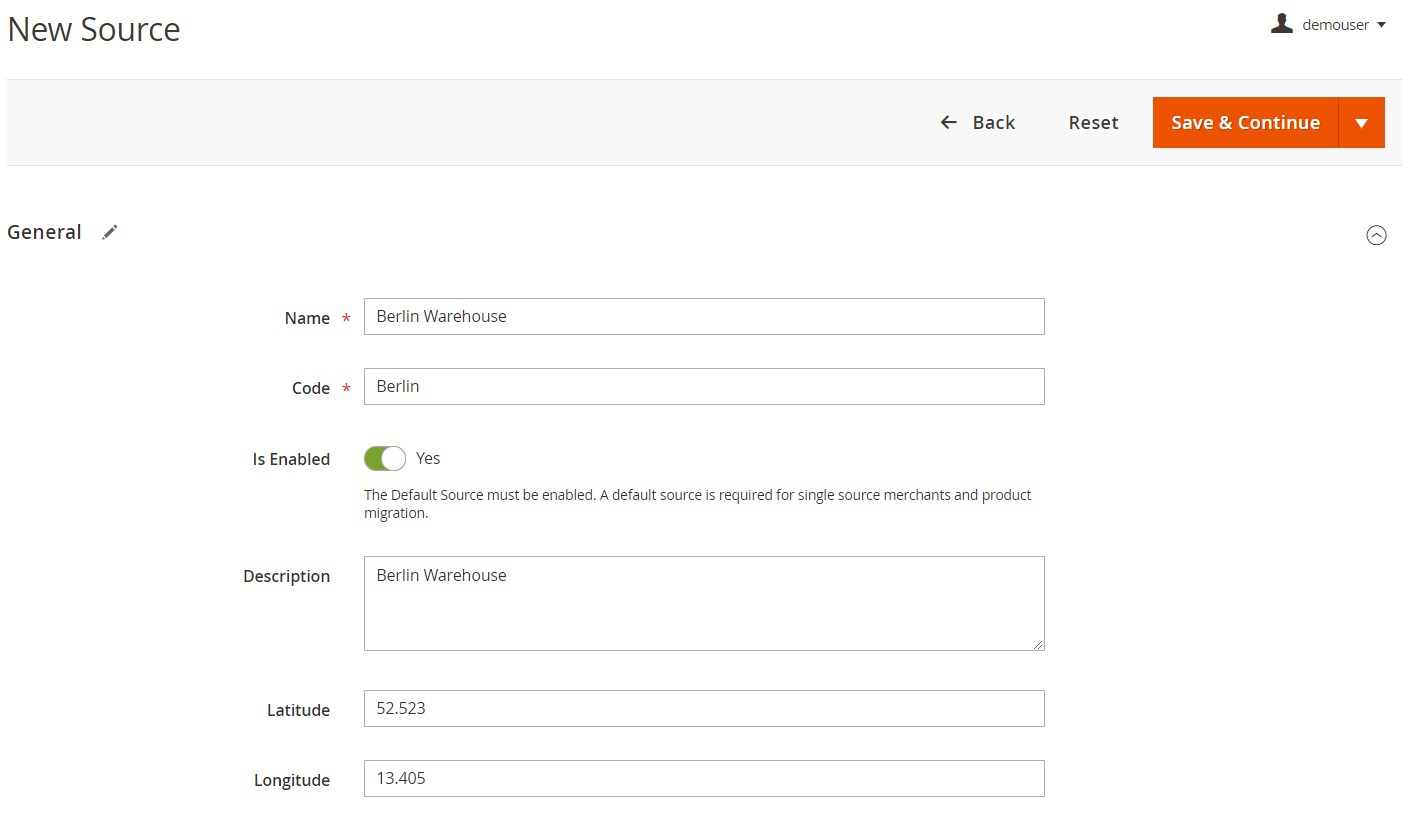This screenshot has height=815, width=1410.
Task: Click into the Code input field
Action: 704,386
